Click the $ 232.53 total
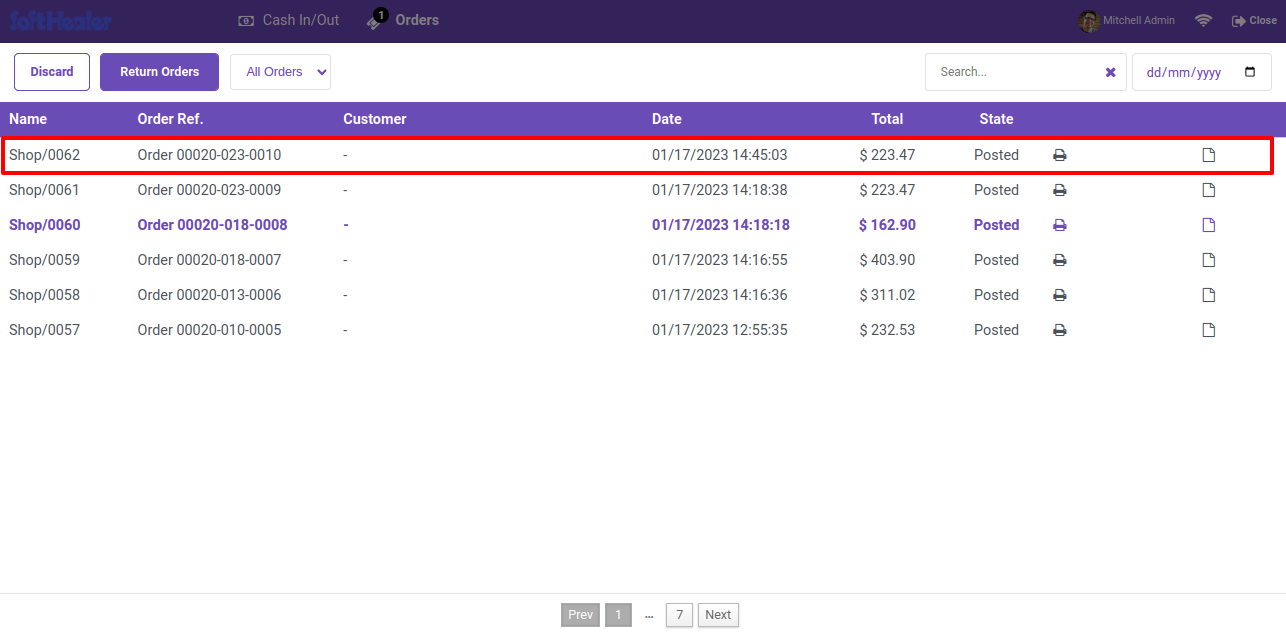1286x636 pixels. 887,330
